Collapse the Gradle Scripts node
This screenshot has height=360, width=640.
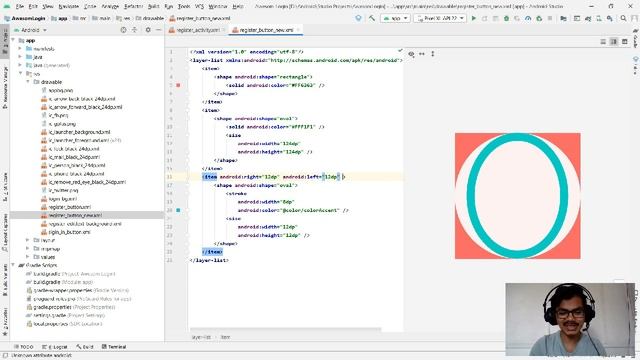13,265
